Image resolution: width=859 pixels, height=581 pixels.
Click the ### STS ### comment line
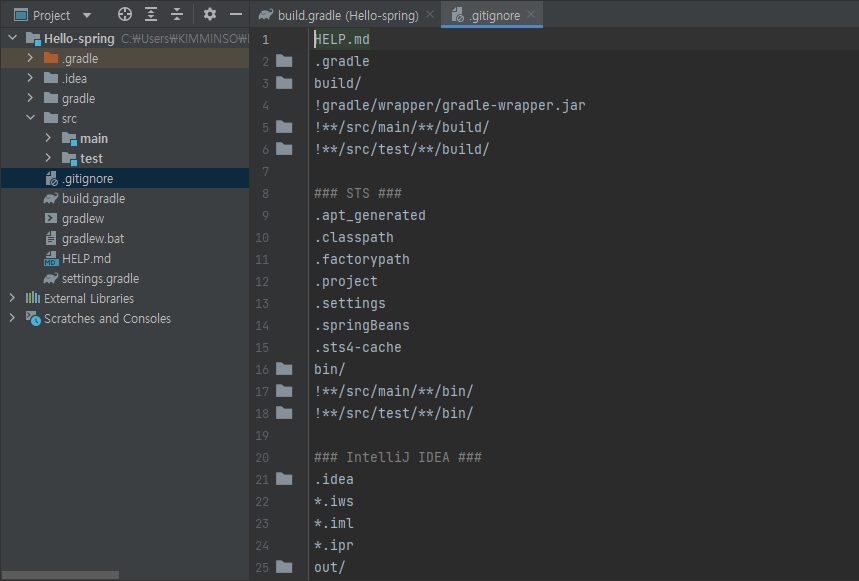[x=358, y=193]
